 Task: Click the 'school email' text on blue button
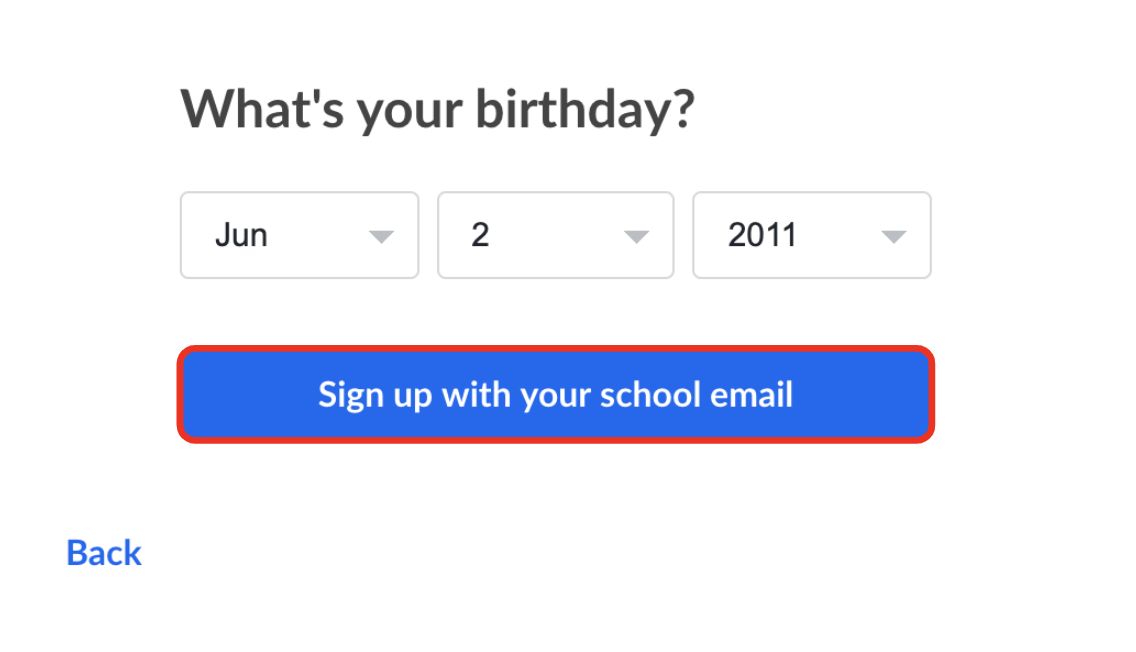point(696,394)
